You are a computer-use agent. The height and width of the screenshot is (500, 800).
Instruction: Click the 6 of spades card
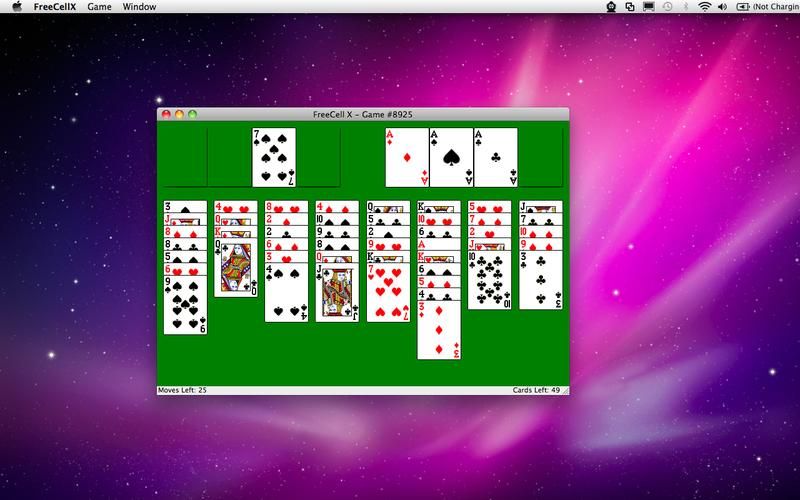pos(439,269)
